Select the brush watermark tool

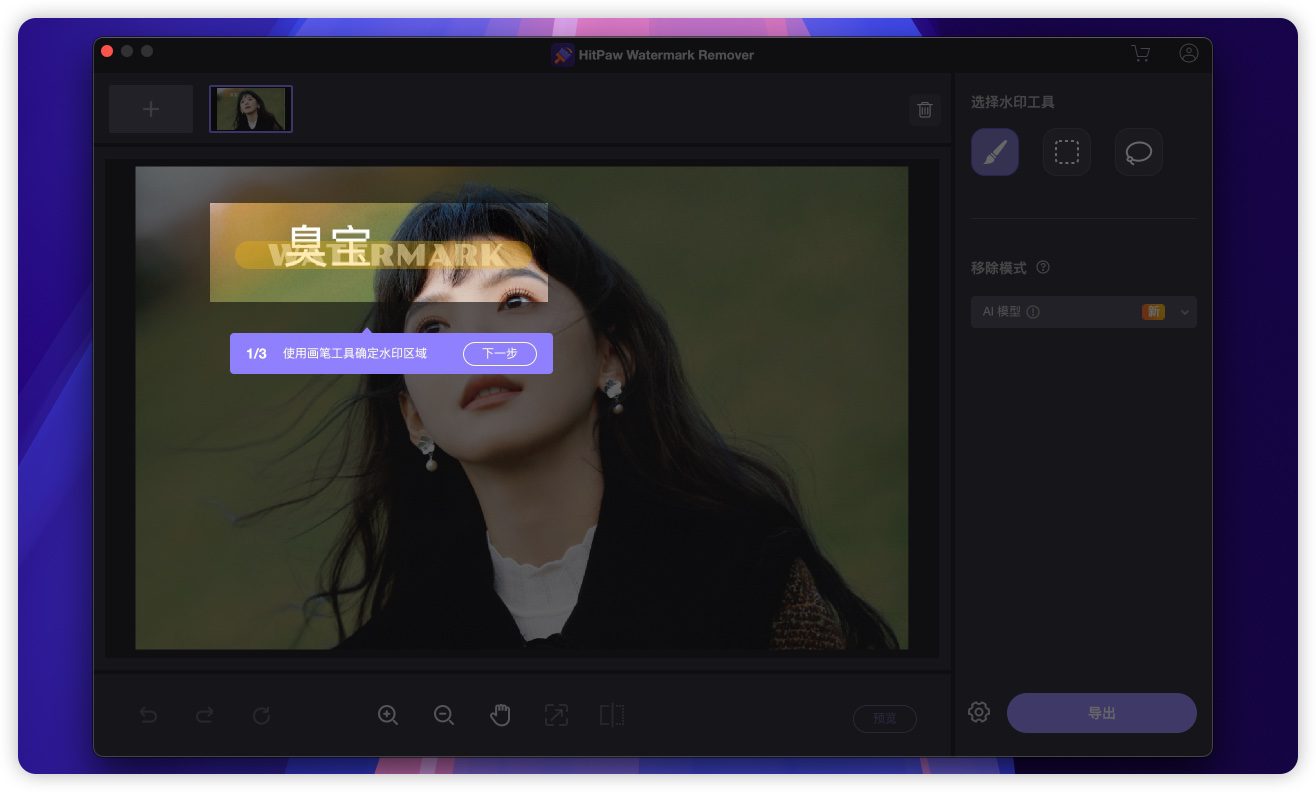click(x=995, y=152)
